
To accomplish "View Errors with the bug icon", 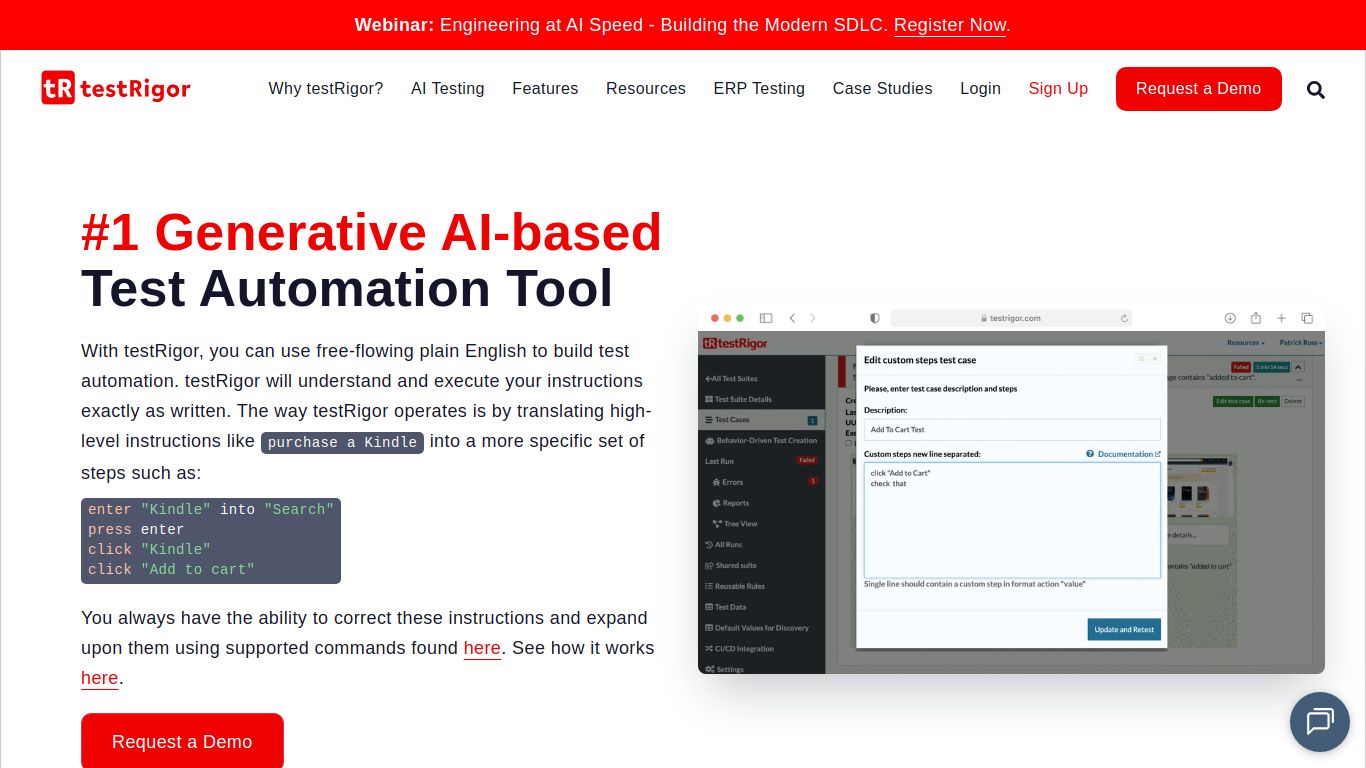I will [x=730, y=482].
